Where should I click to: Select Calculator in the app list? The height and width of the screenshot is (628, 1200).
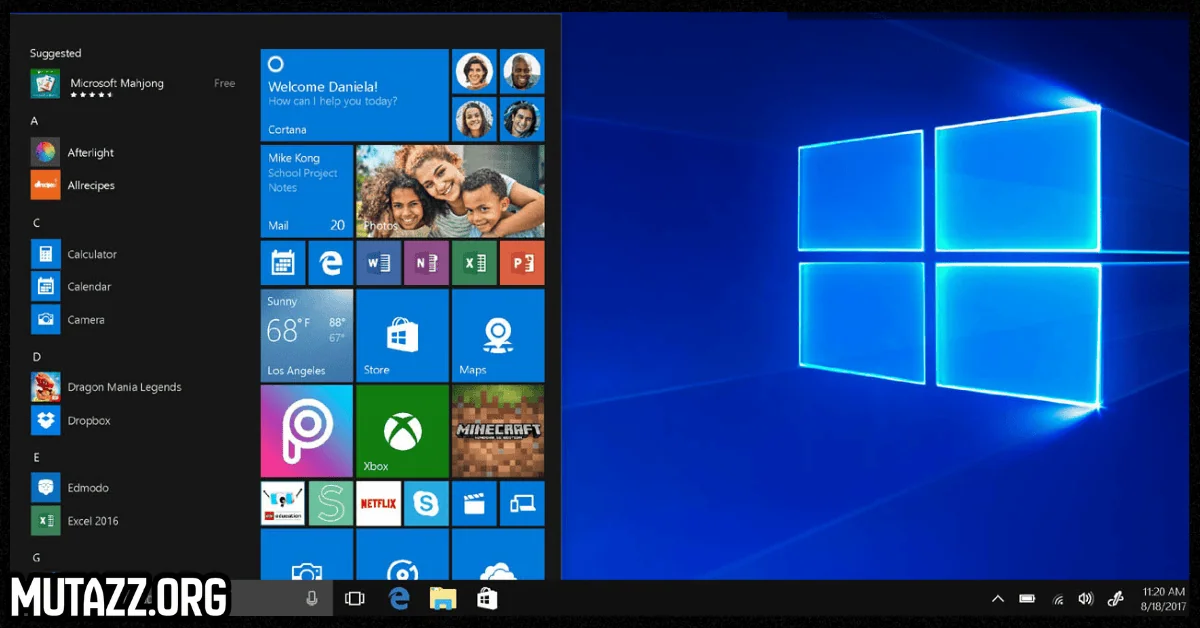point(90,254)
